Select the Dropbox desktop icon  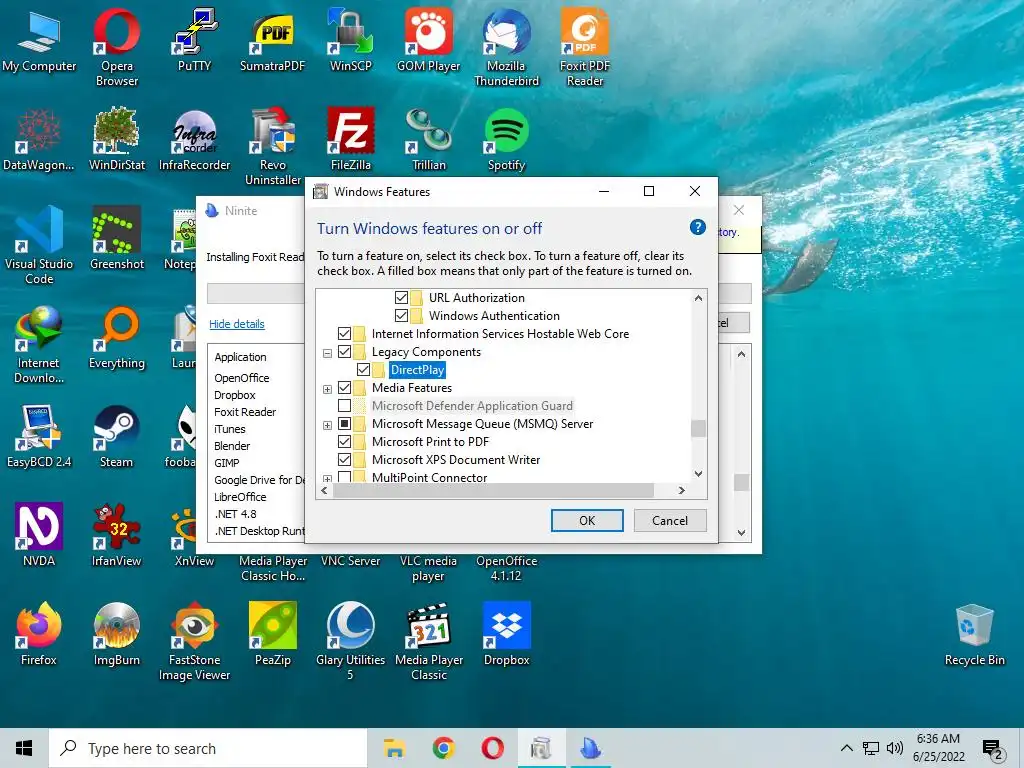[506, 635]
